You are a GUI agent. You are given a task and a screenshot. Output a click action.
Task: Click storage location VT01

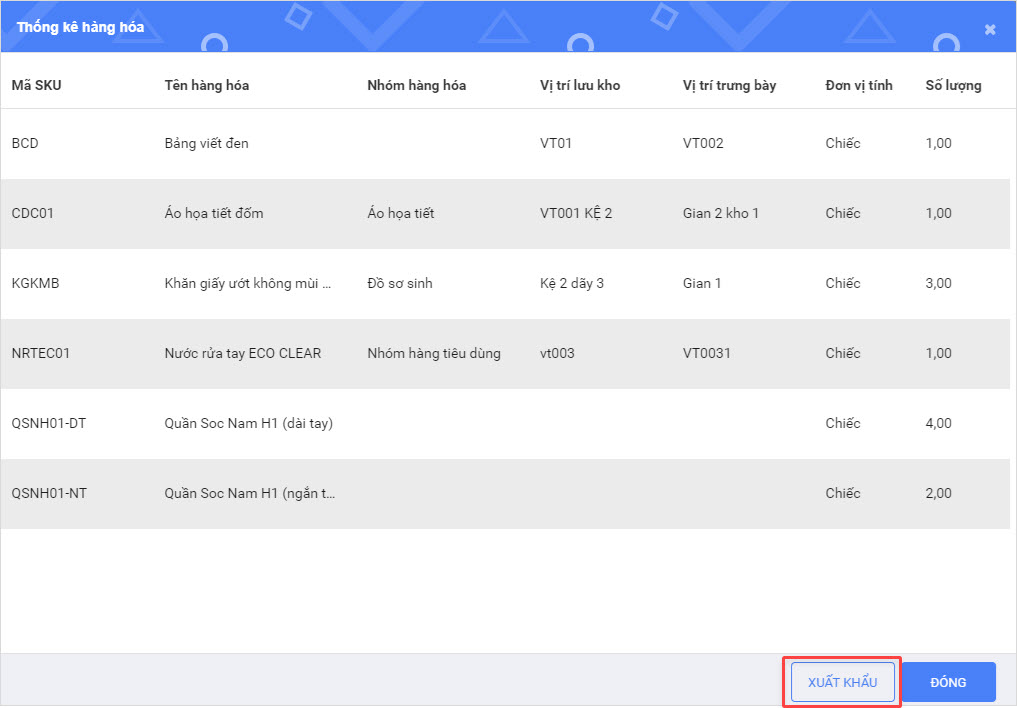556,143
